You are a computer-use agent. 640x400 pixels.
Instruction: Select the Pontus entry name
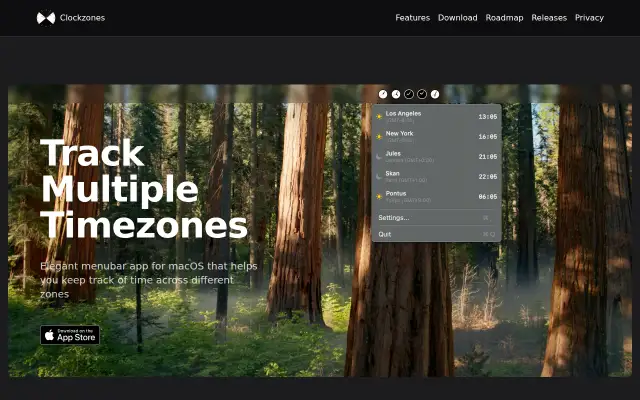coord(396,193)
